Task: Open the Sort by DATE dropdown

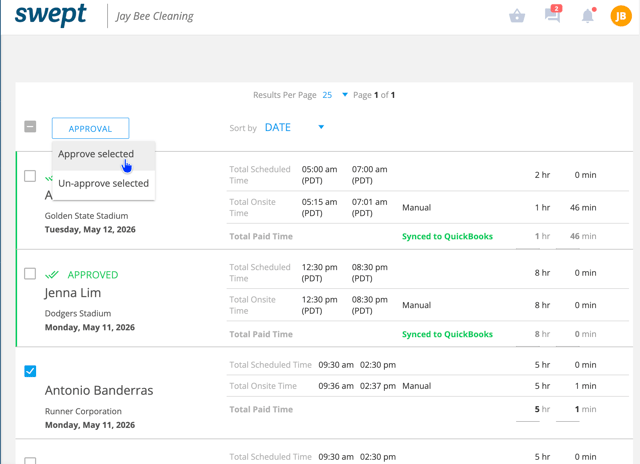Action: [294, 127]
